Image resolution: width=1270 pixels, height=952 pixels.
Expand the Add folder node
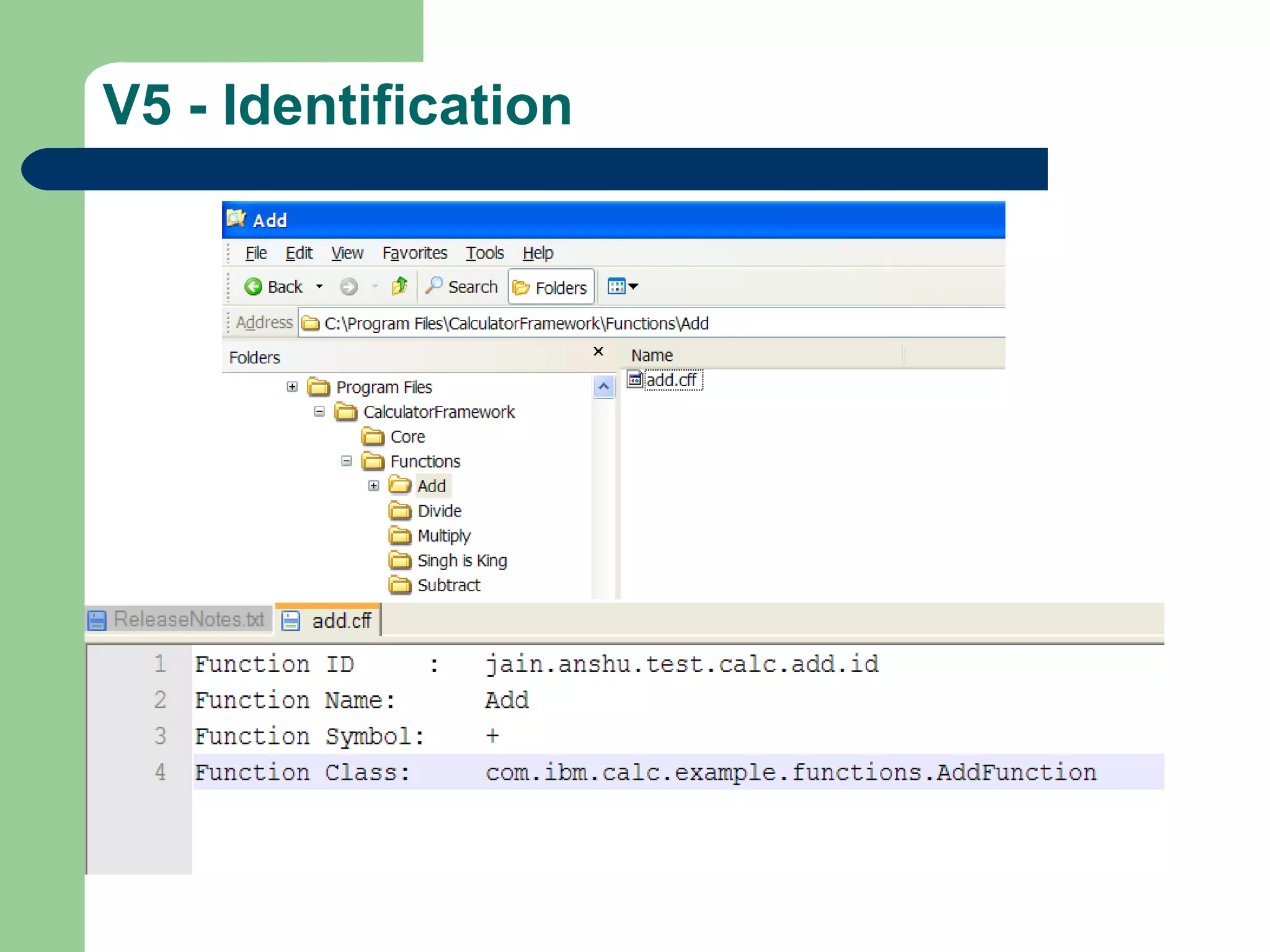[373, 486]
